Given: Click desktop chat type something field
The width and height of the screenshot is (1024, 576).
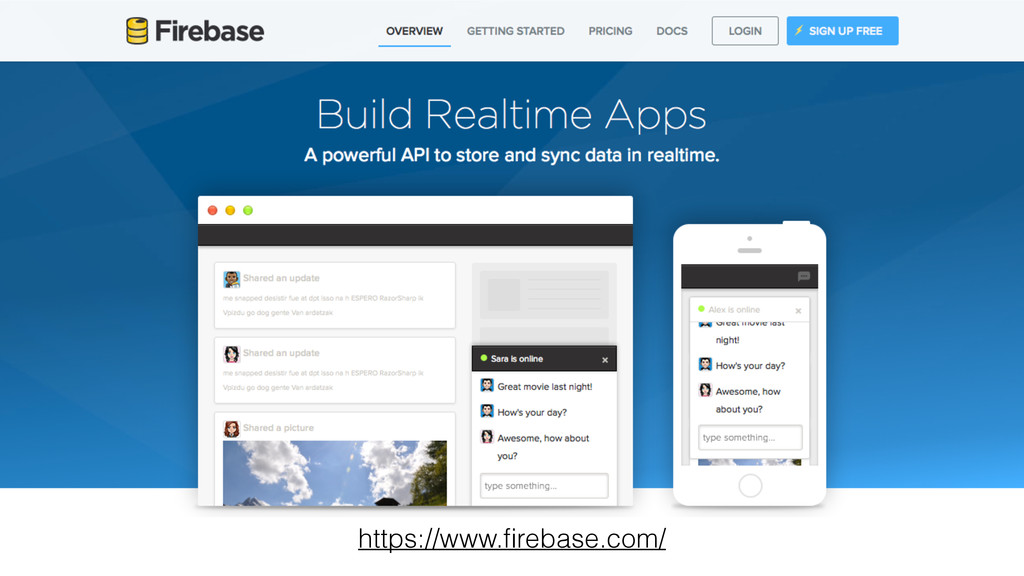Looking at the screenshot, I should coord(544,486).
